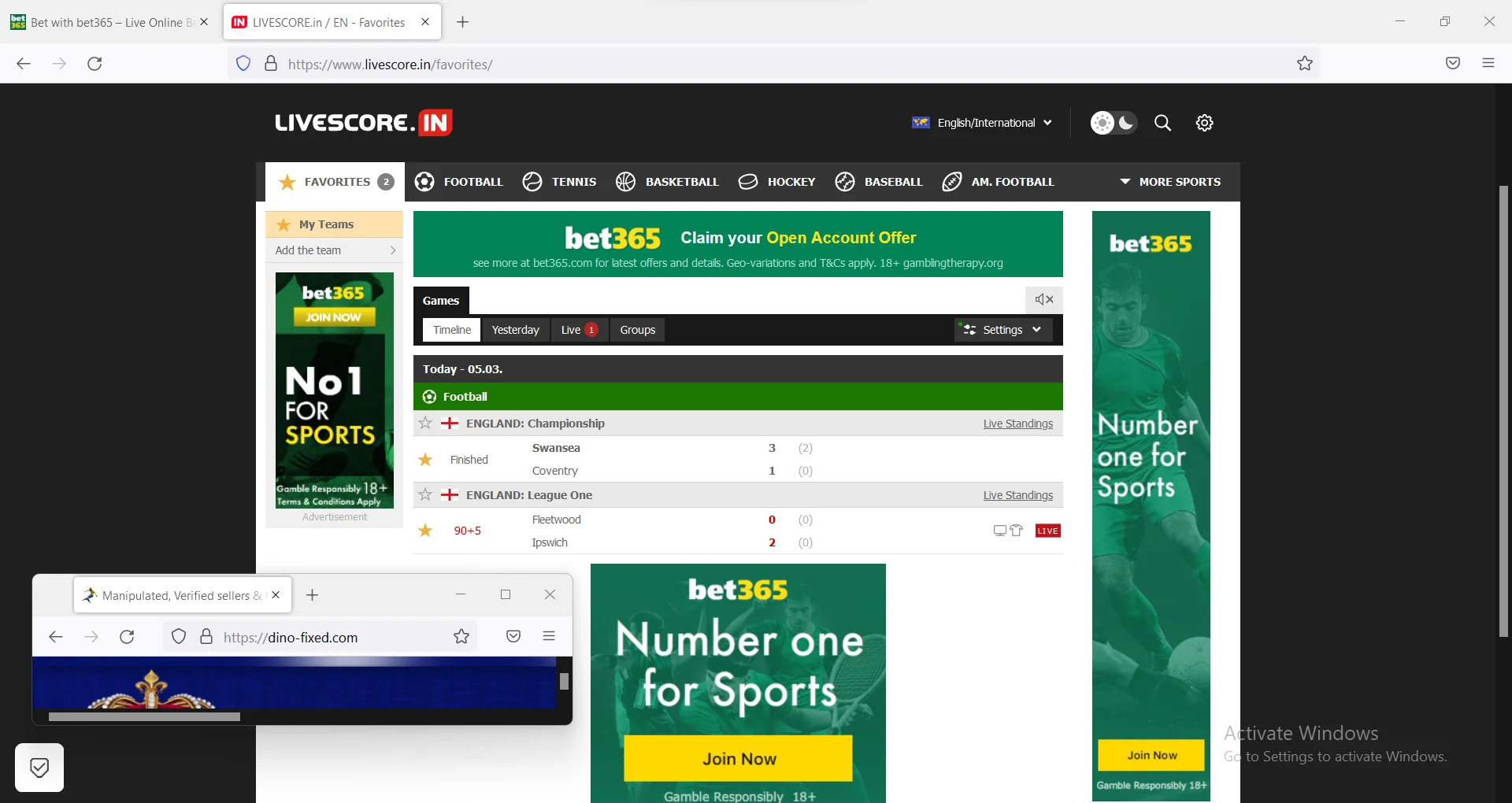
Task: Open hamburger menu in dino-fixed popup
Action: coord(550,636)
